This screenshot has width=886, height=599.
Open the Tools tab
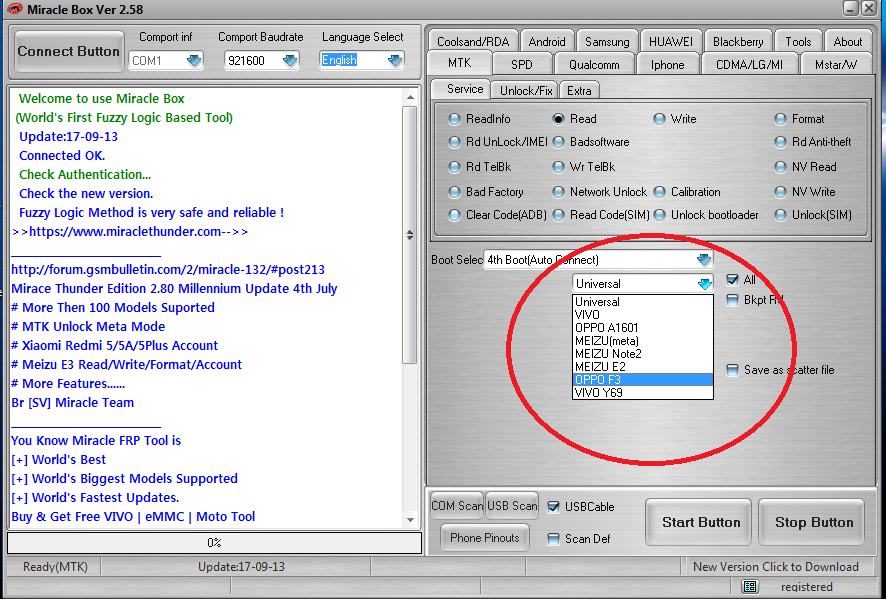[798, 42]
